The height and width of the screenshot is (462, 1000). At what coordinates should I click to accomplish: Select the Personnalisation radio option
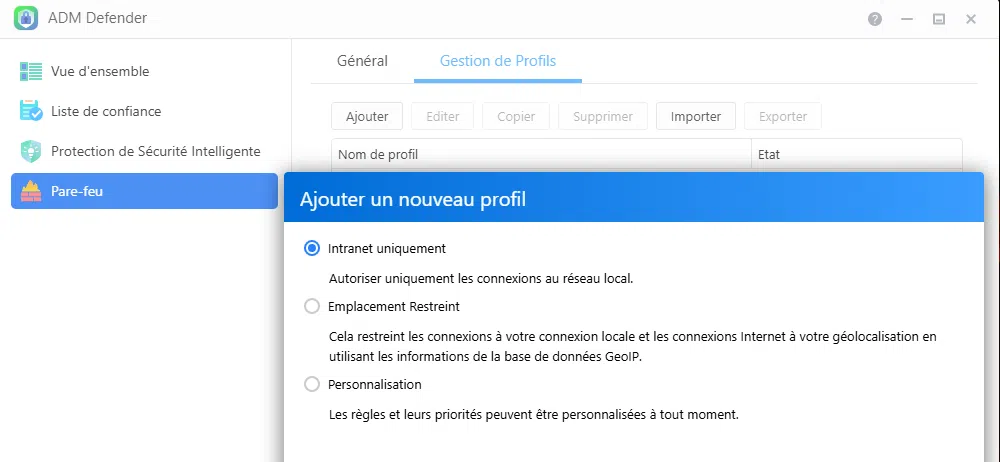[x=312, y=384]
